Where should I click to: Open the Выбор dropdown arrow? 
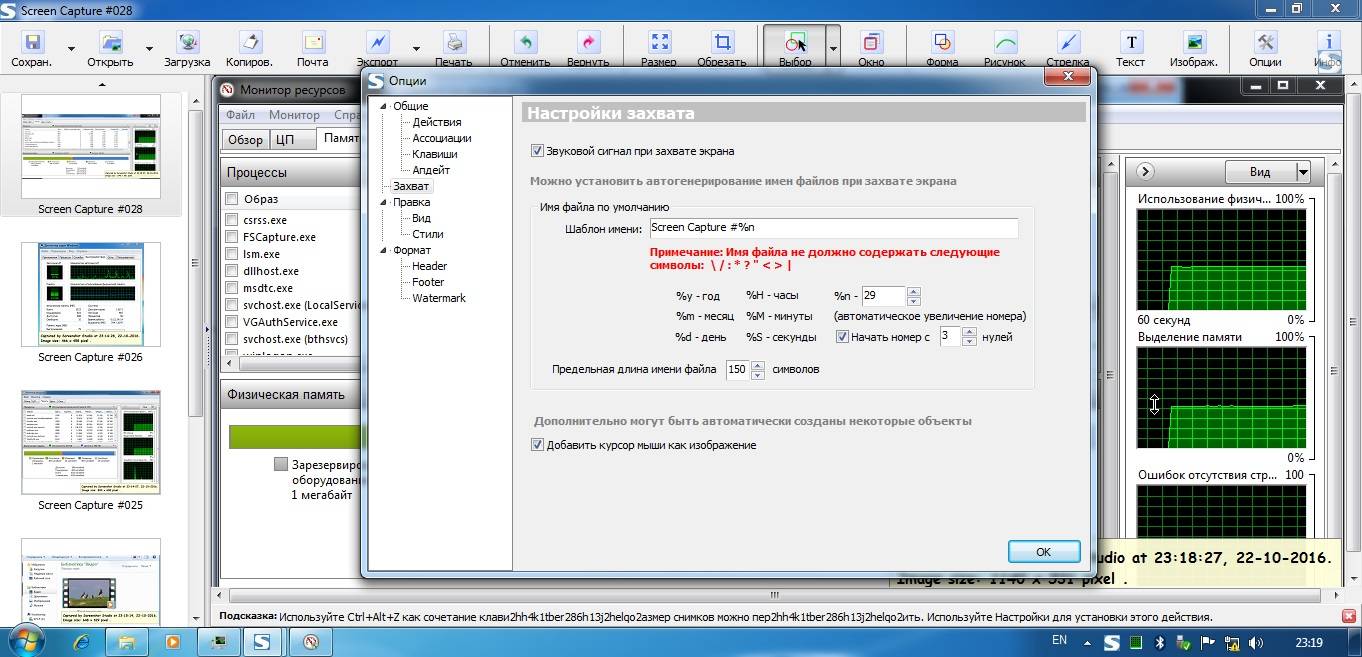tap(833, 48)
